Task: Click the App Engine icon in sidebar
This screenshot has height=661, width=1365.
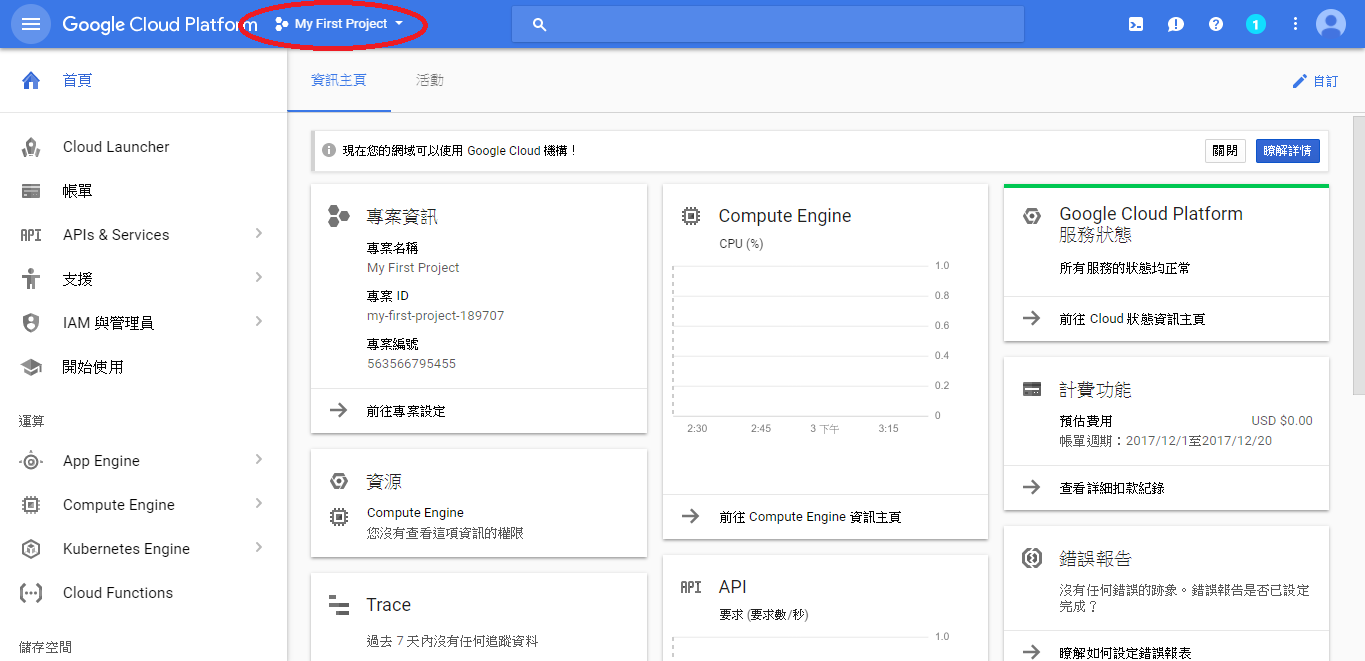Action: click(x=31, y=461)
